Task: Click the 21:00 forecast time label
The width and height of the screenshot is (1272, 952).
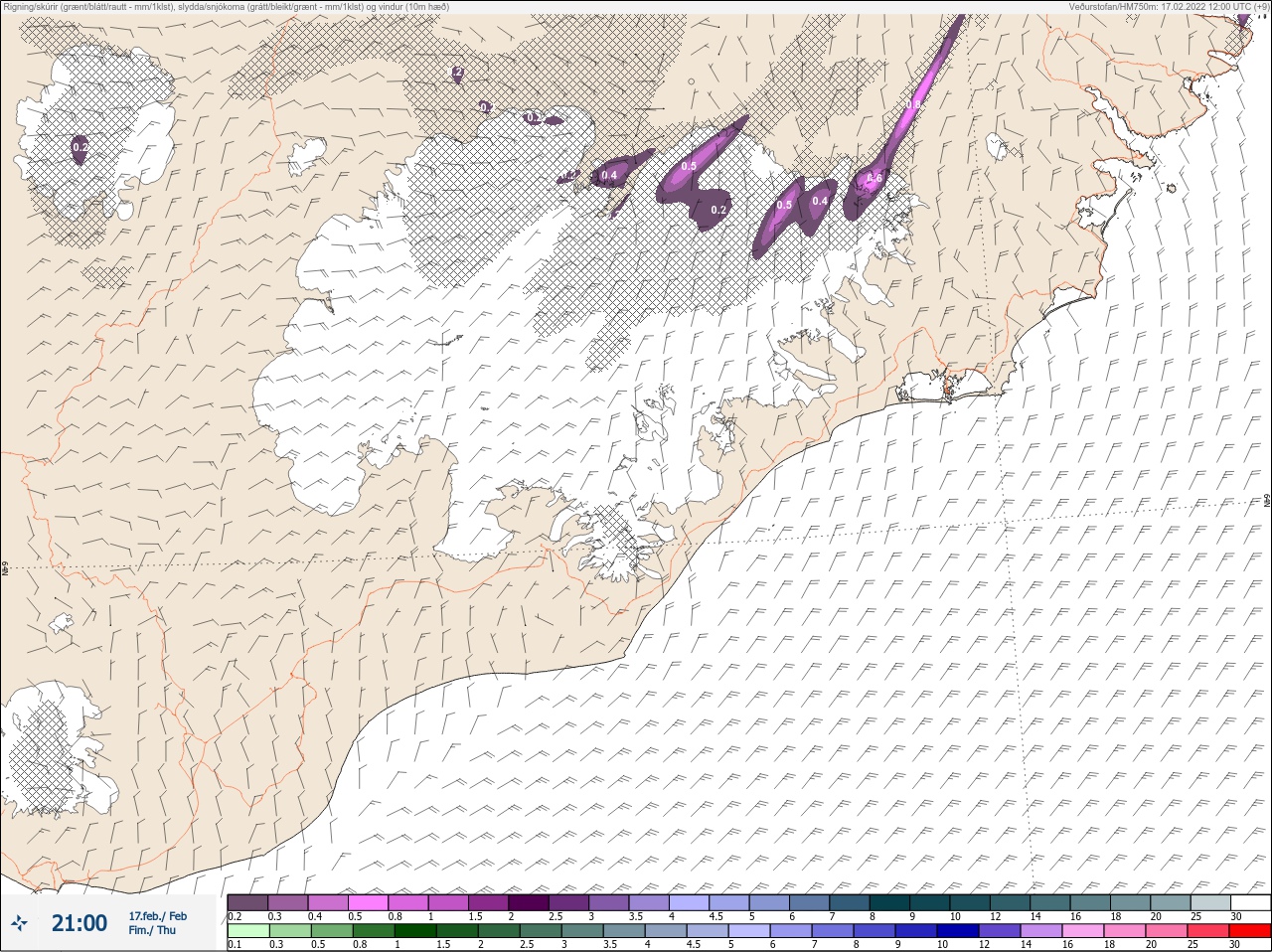Action: pos(79,923)
